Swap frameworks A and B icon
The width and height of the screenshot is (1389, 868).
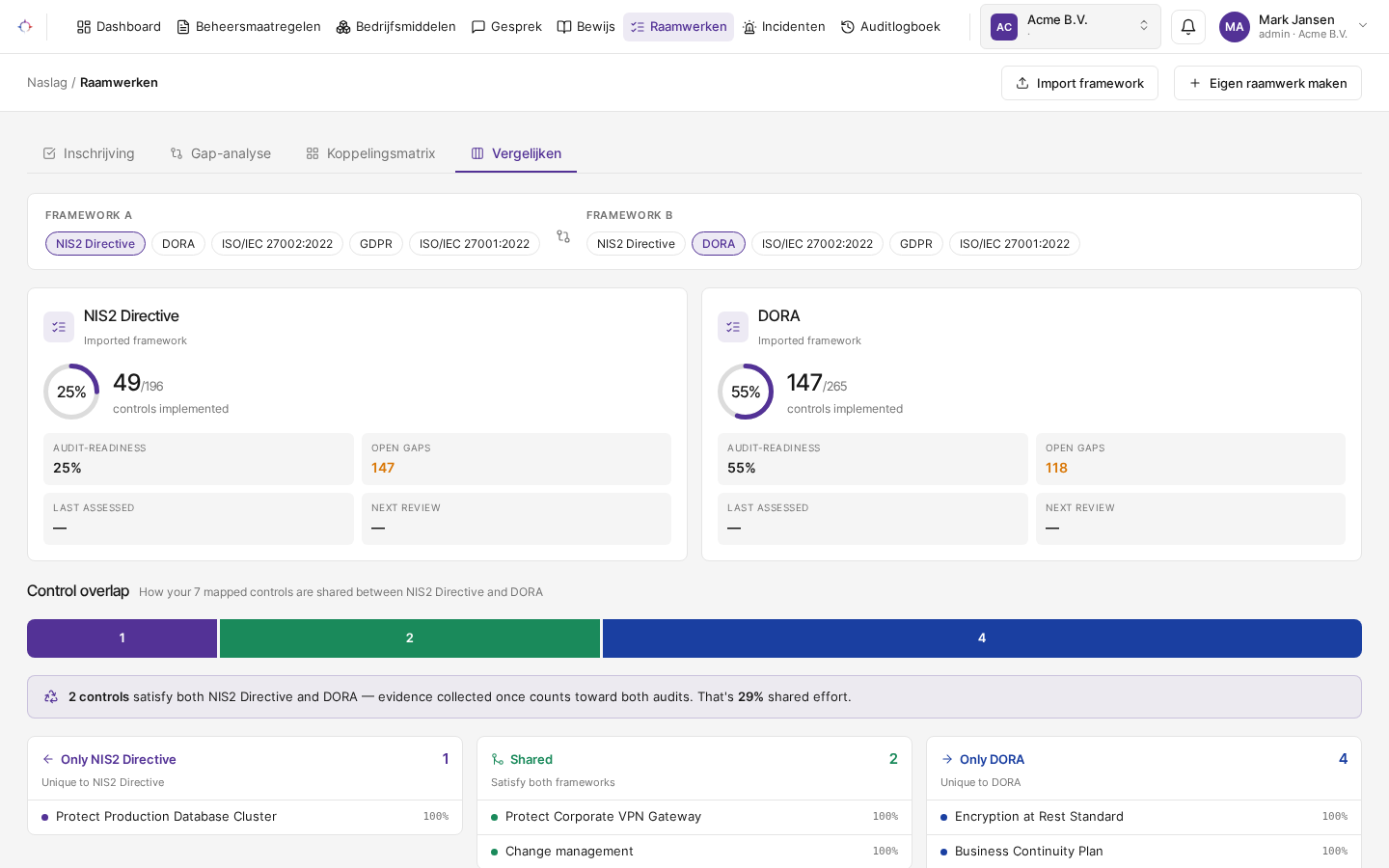563,236
